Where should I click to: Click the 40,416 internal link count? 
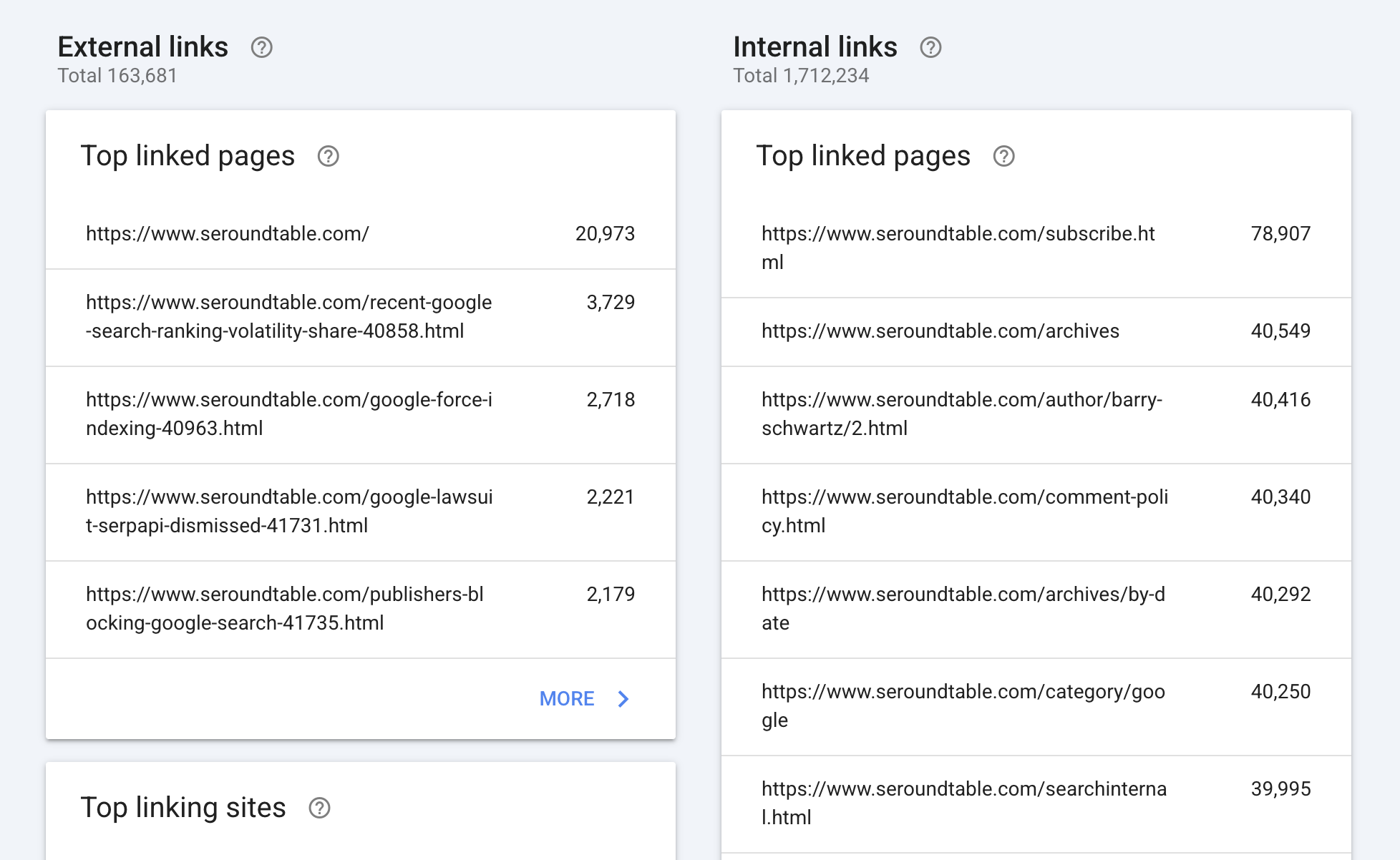pyautogui.click(x=1280, y=400)
